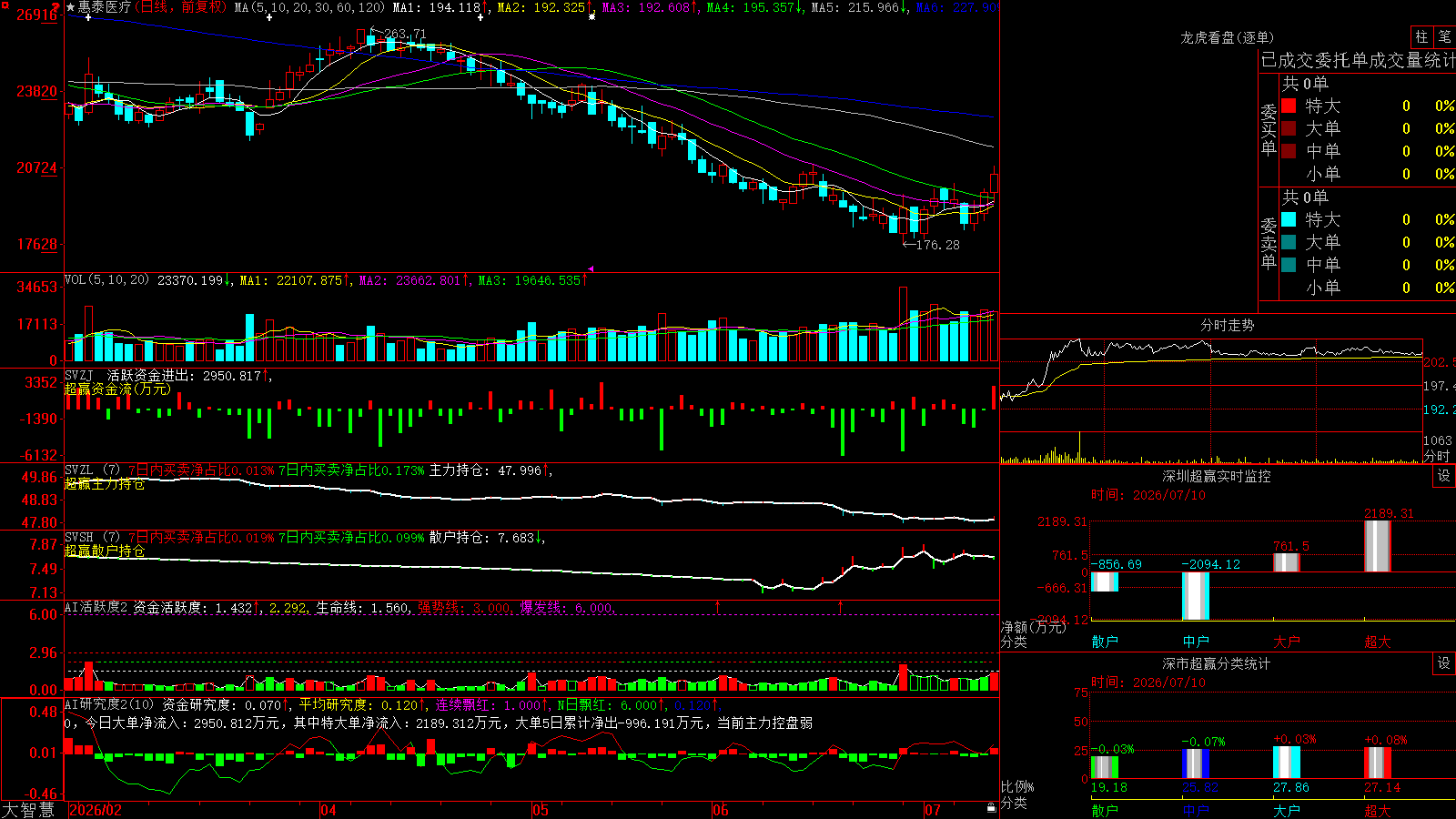Click the 已成交委托单成交量统计 header

tap(1358, 60)
